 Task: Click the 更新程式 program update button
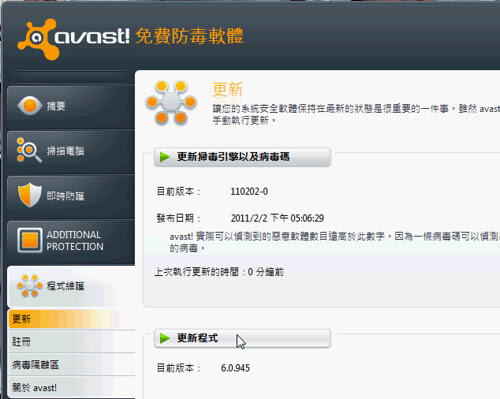tap(242, 338)
